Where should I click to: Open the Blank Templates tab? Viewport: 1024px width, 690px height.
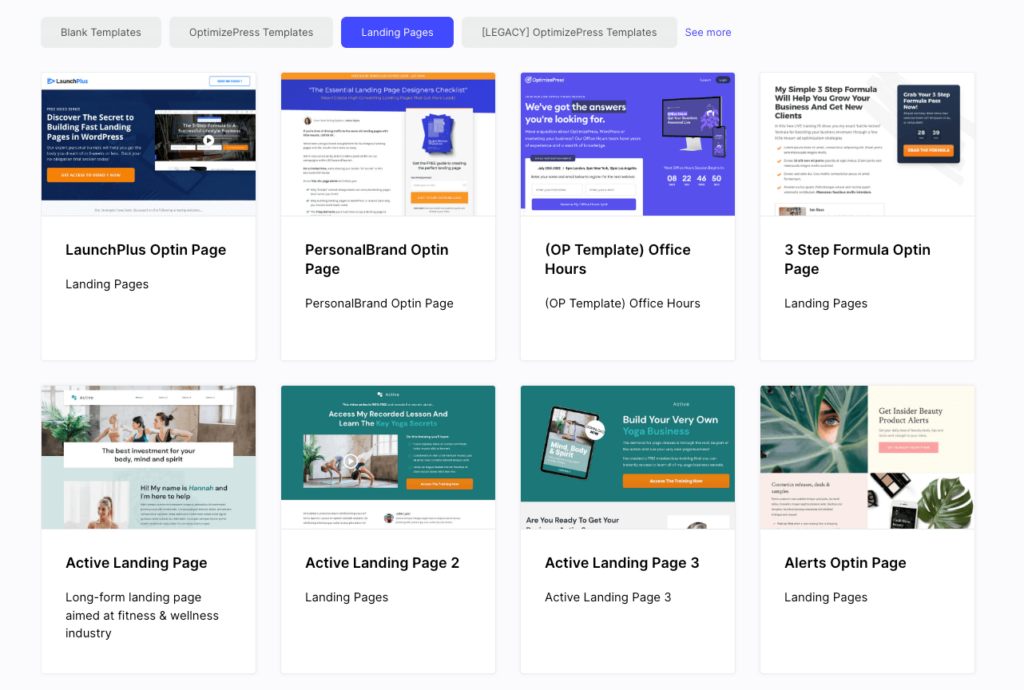pyautogui.click(x=101, y=33)
